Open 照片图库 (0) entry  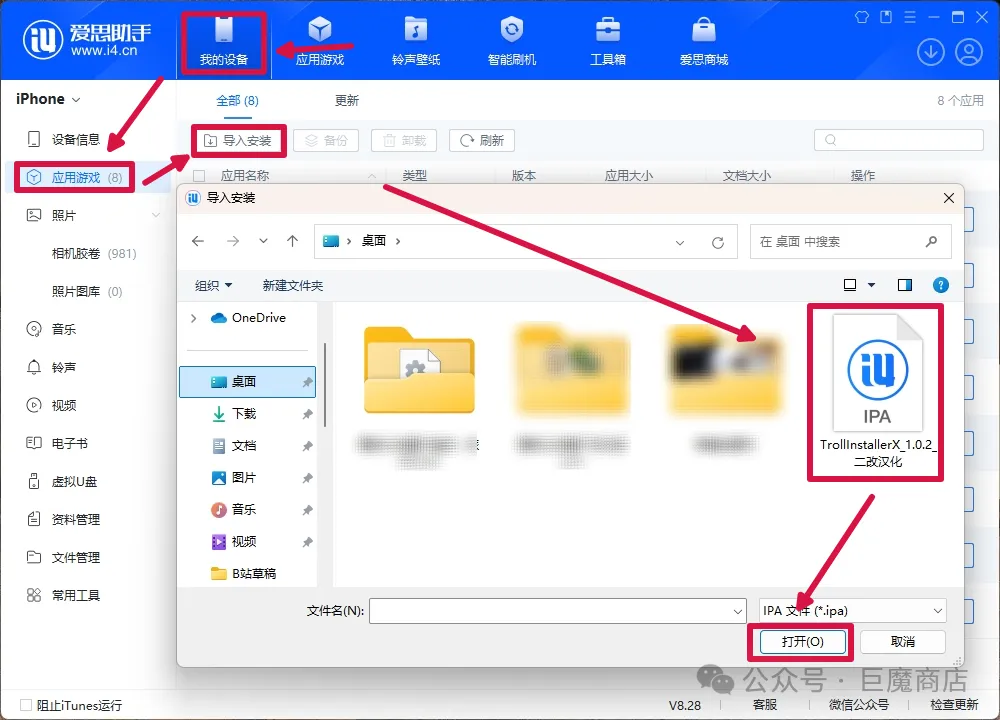point(87,291)
